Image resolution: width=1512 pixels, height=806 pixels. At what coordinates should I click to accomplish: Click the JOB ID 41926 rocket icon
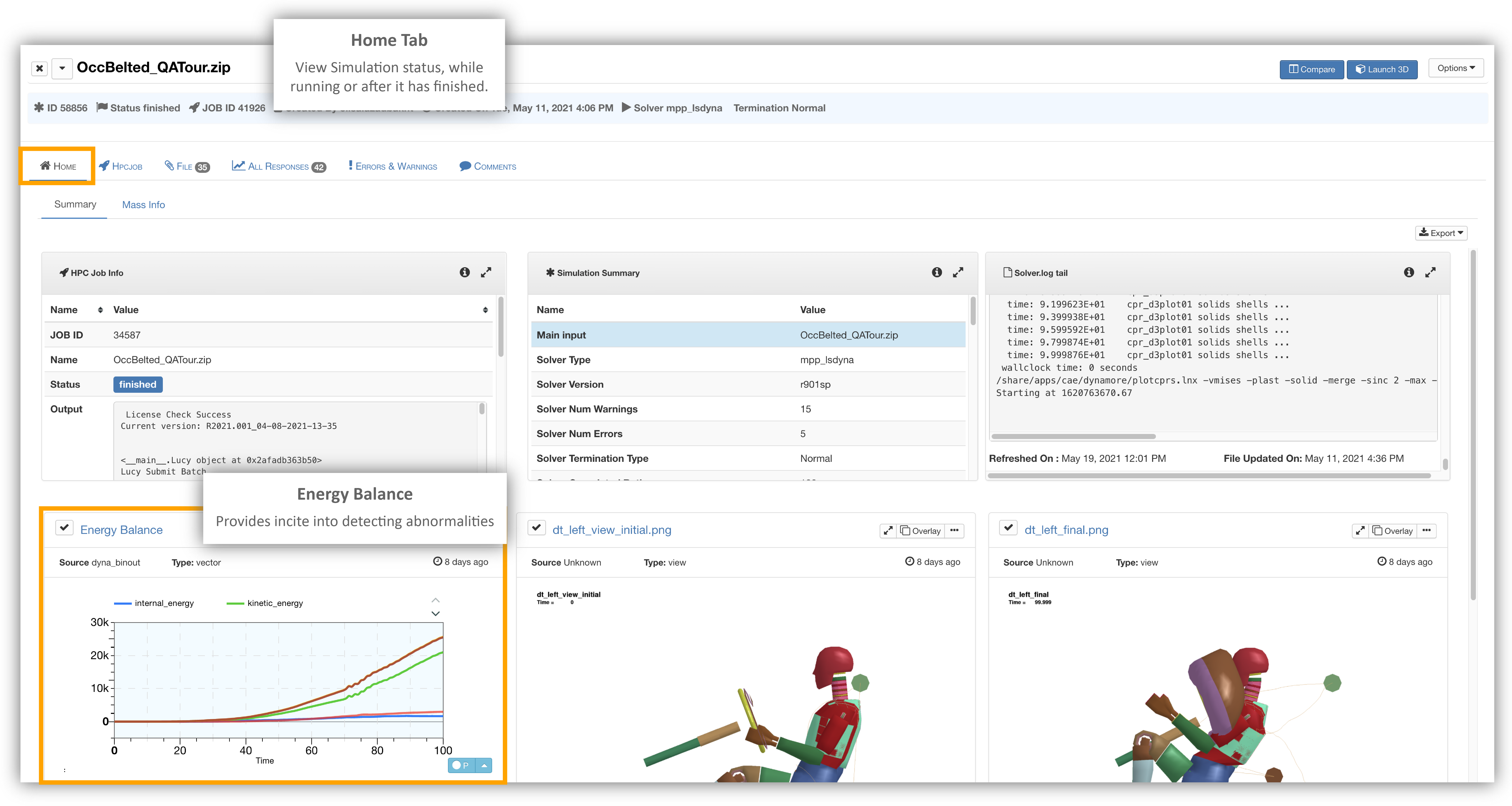pyautogui.click(x=194, y=107)
